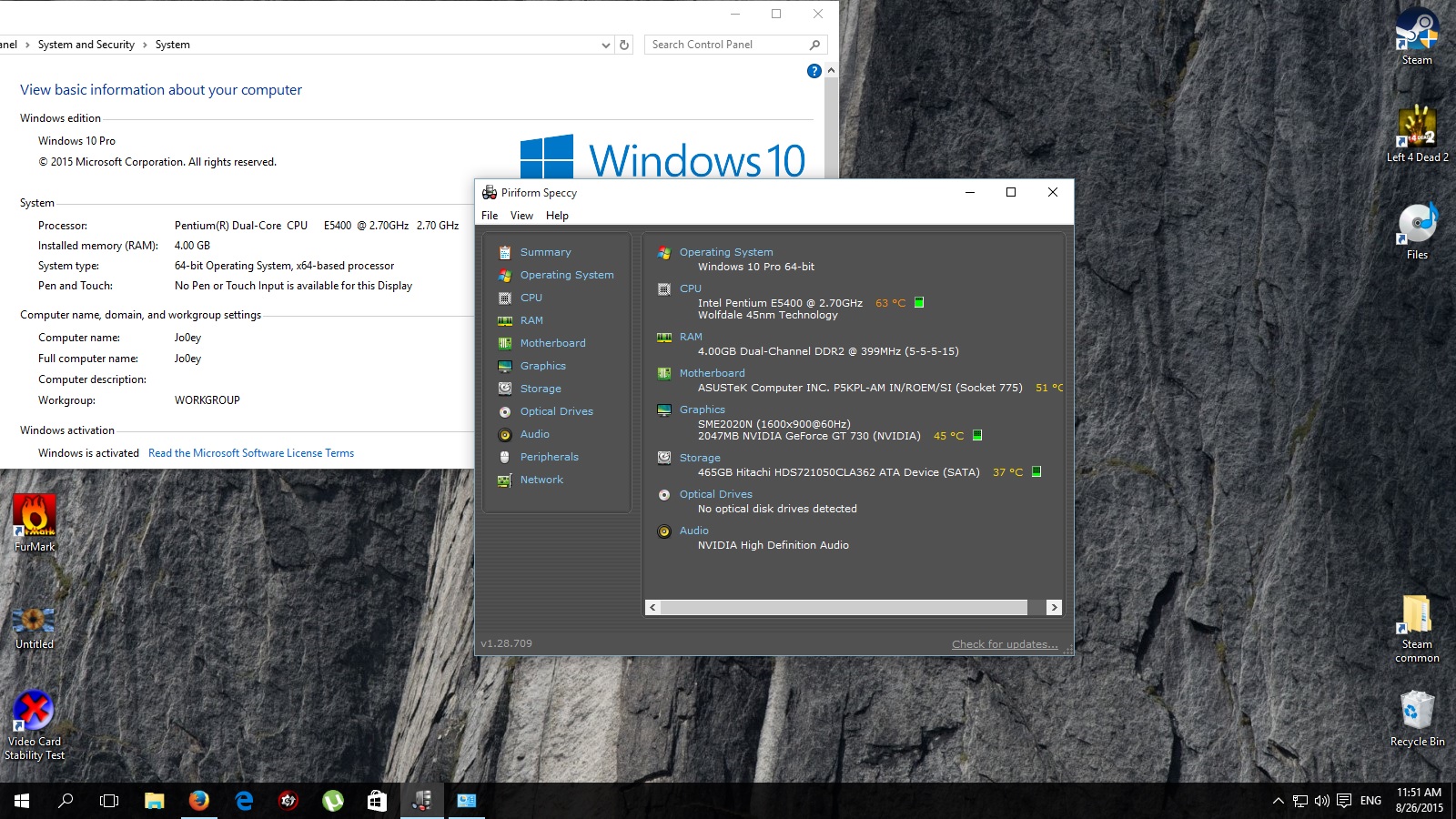Open Read the Microsoft Software License Terms
Screen dimensions: 1456x819
[x=251, y=453]
